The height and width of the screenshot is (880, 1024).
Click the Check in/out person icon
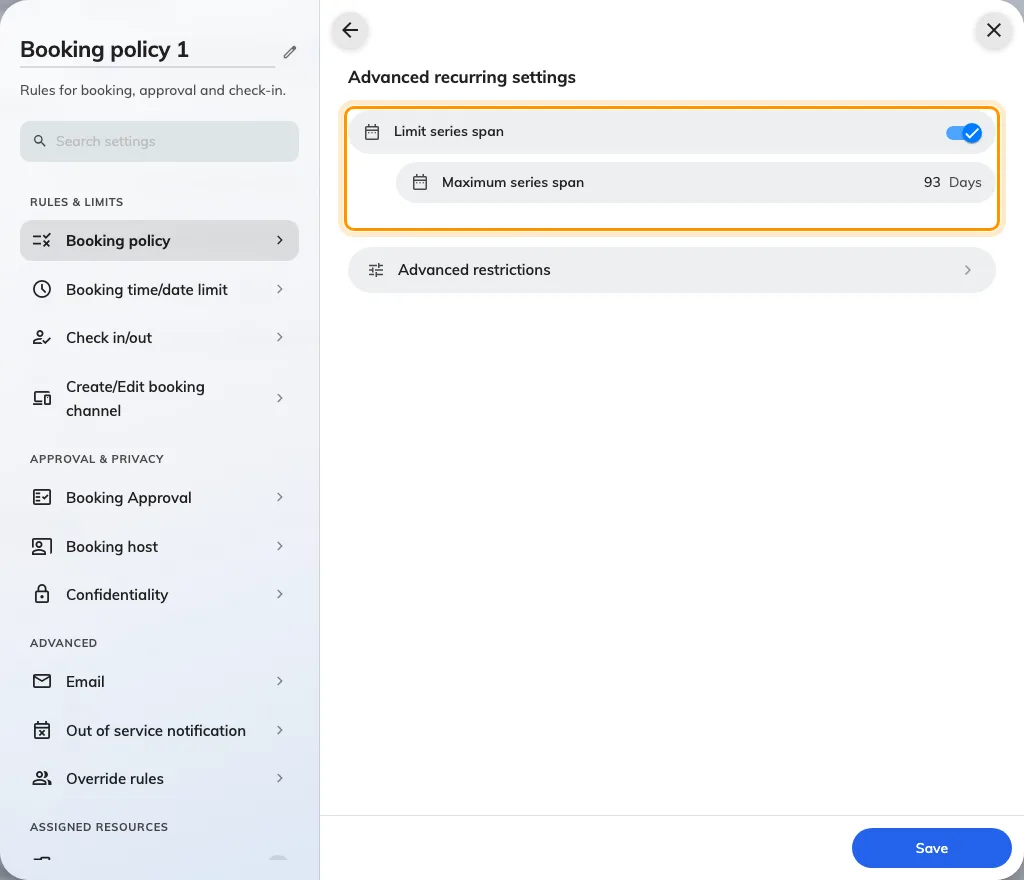pos(42,338)
